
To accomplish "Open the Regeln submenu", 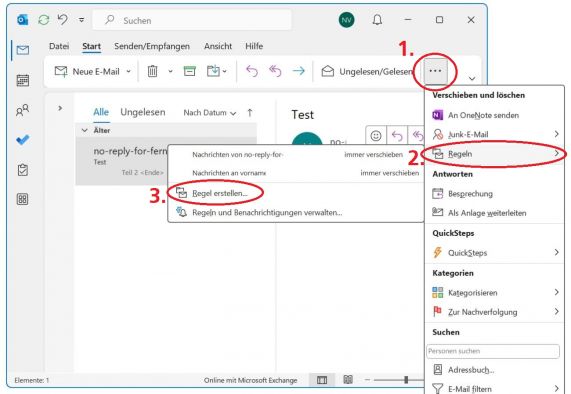I will 494,154.
